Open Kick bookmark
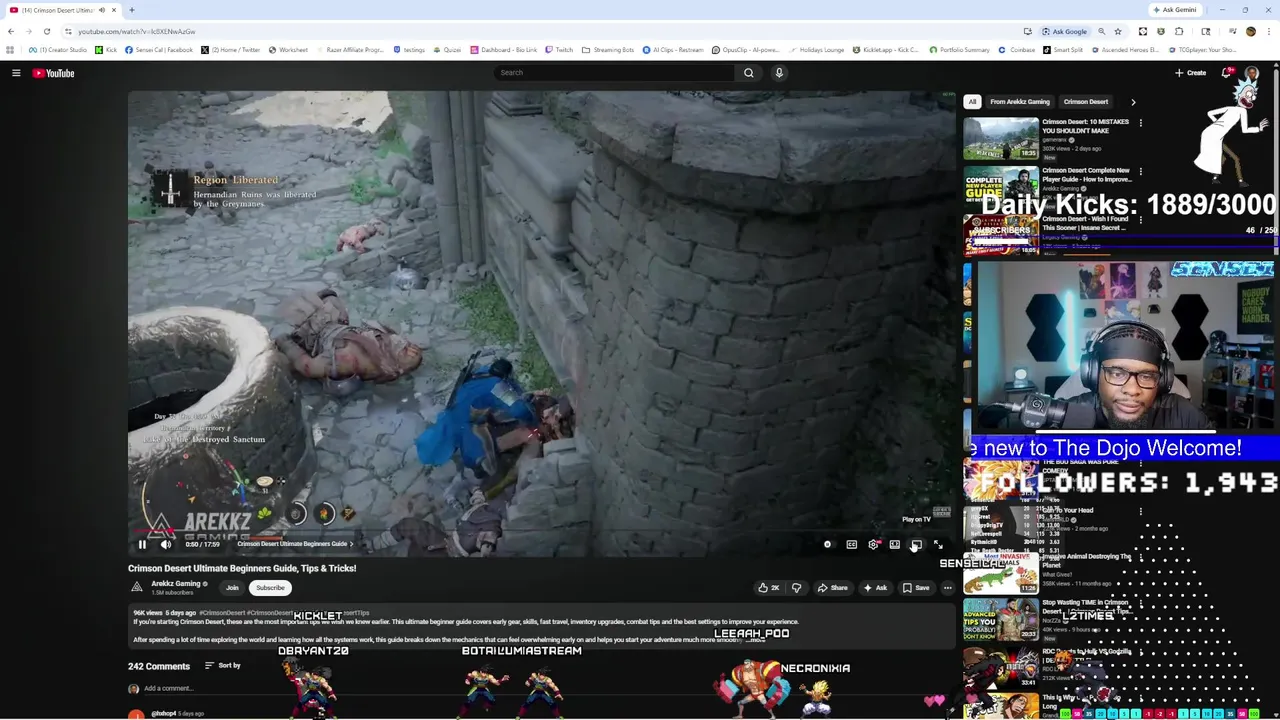Image resolution: width=1280 pixels, height=720 pixels. pos(106,50)
